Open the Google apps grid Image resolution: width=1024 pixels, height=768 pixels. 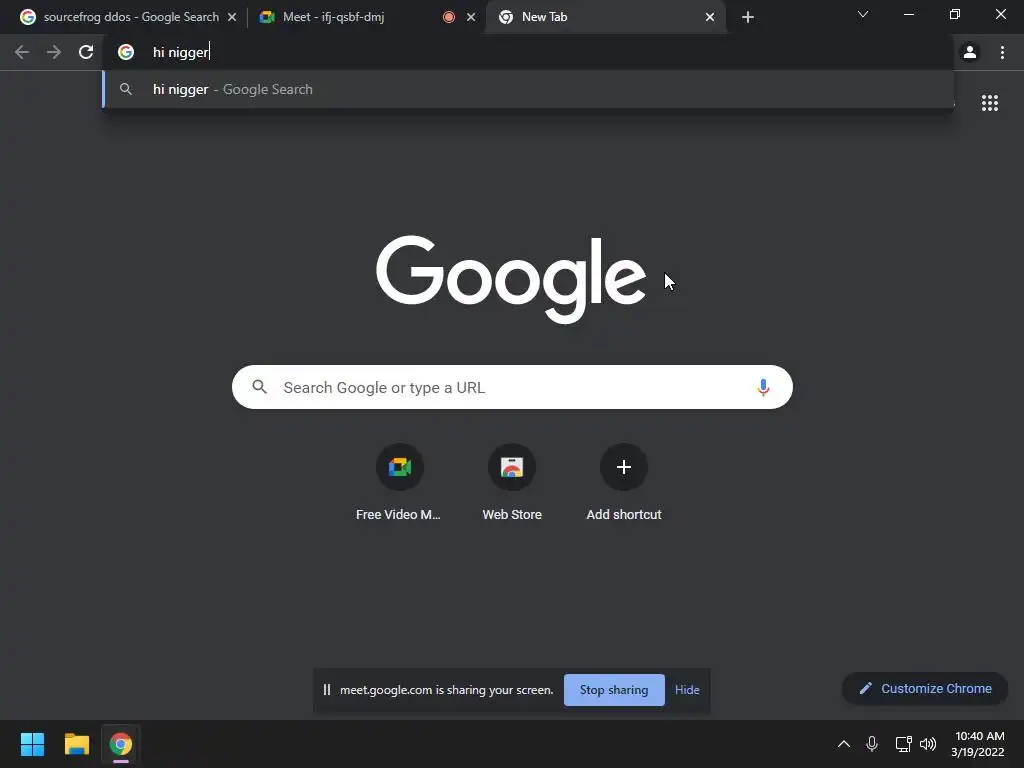[x=990, y=103]
